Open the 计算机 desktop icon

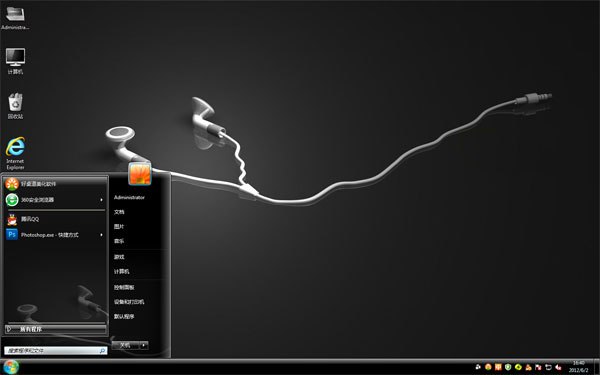[15, 61]
